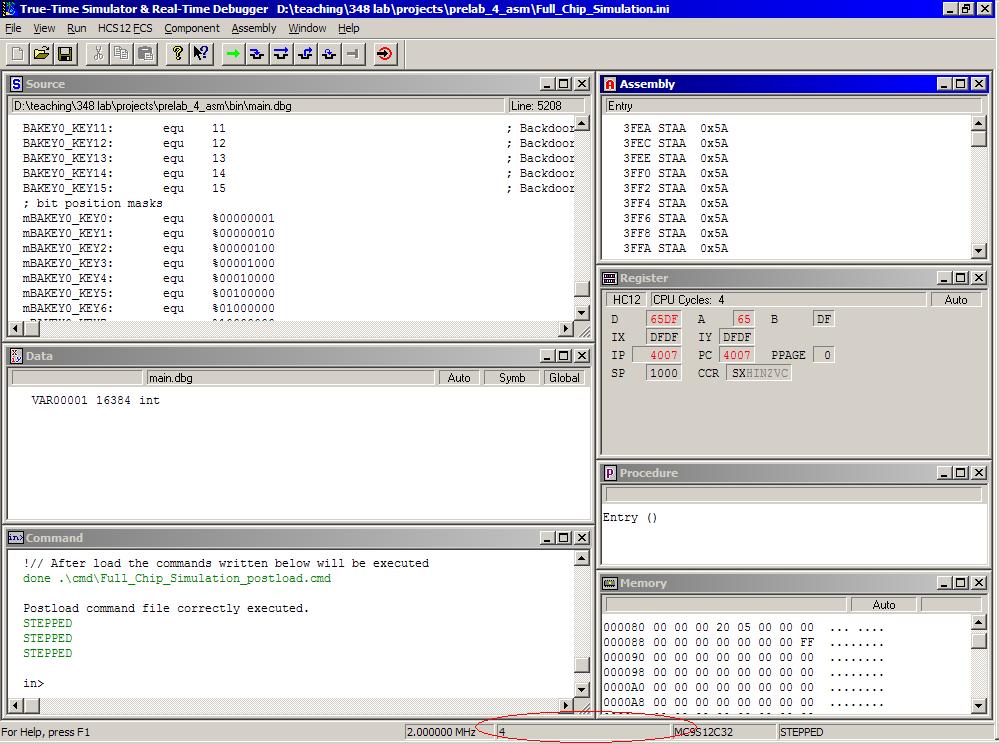Click the Register window title icon
Screen dimensions: 999x744
pos(610,278)
